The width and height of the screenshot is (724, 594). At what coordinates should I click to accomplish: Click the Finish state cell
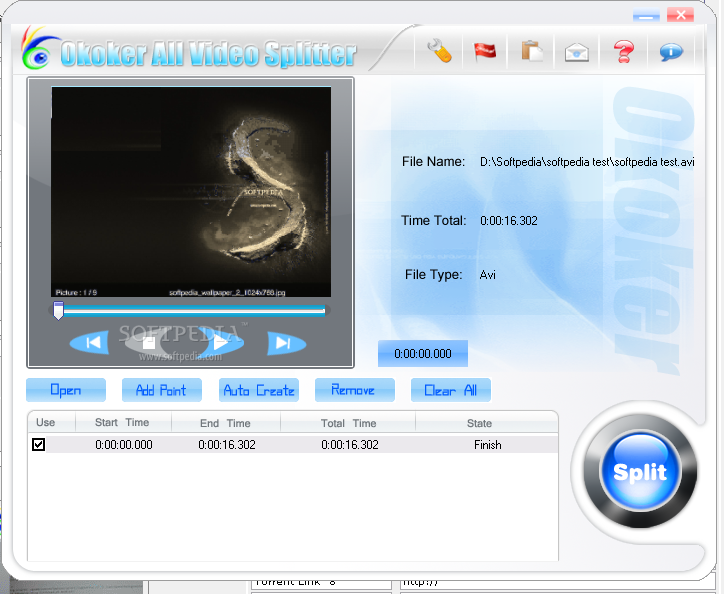pyautogui.click(x=488, y=445)
